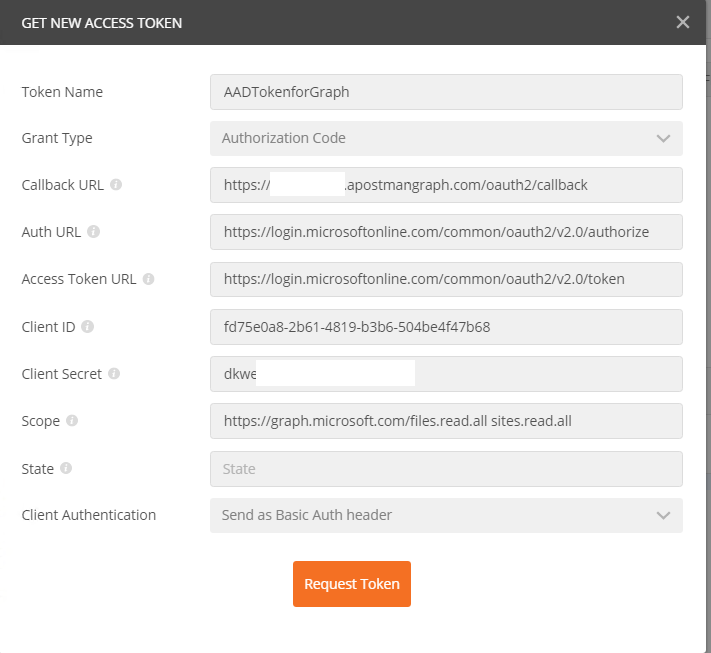Viewport: 711px width, 653px height.
Task: Select the Access Token URL field
Action: [446, 279]
